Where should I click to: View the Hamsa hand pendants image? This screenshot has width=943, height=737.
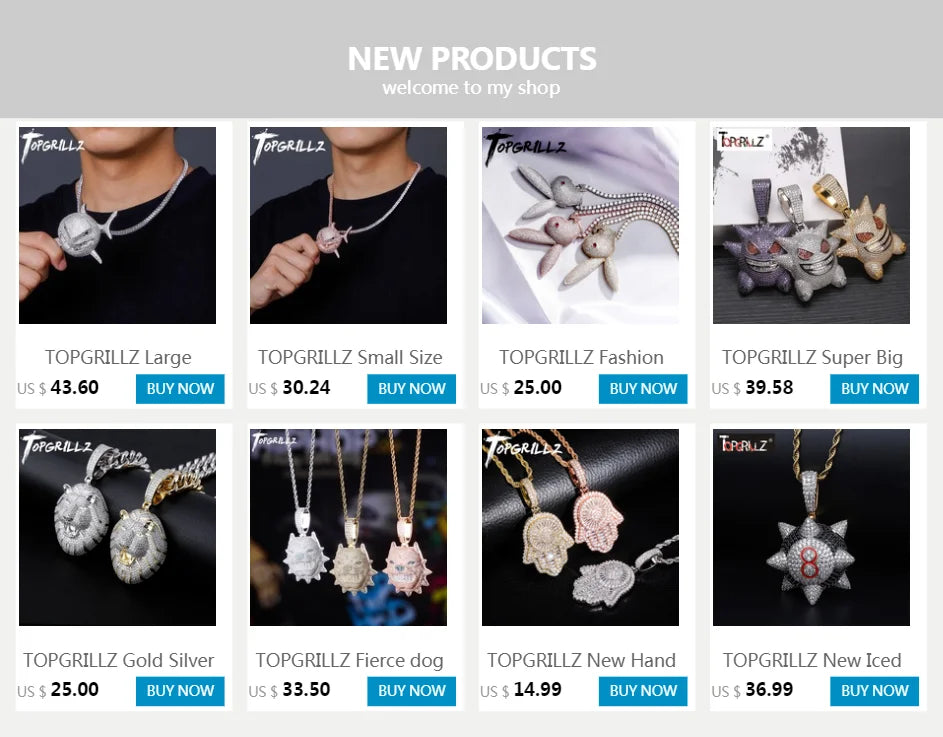[580, 527]
